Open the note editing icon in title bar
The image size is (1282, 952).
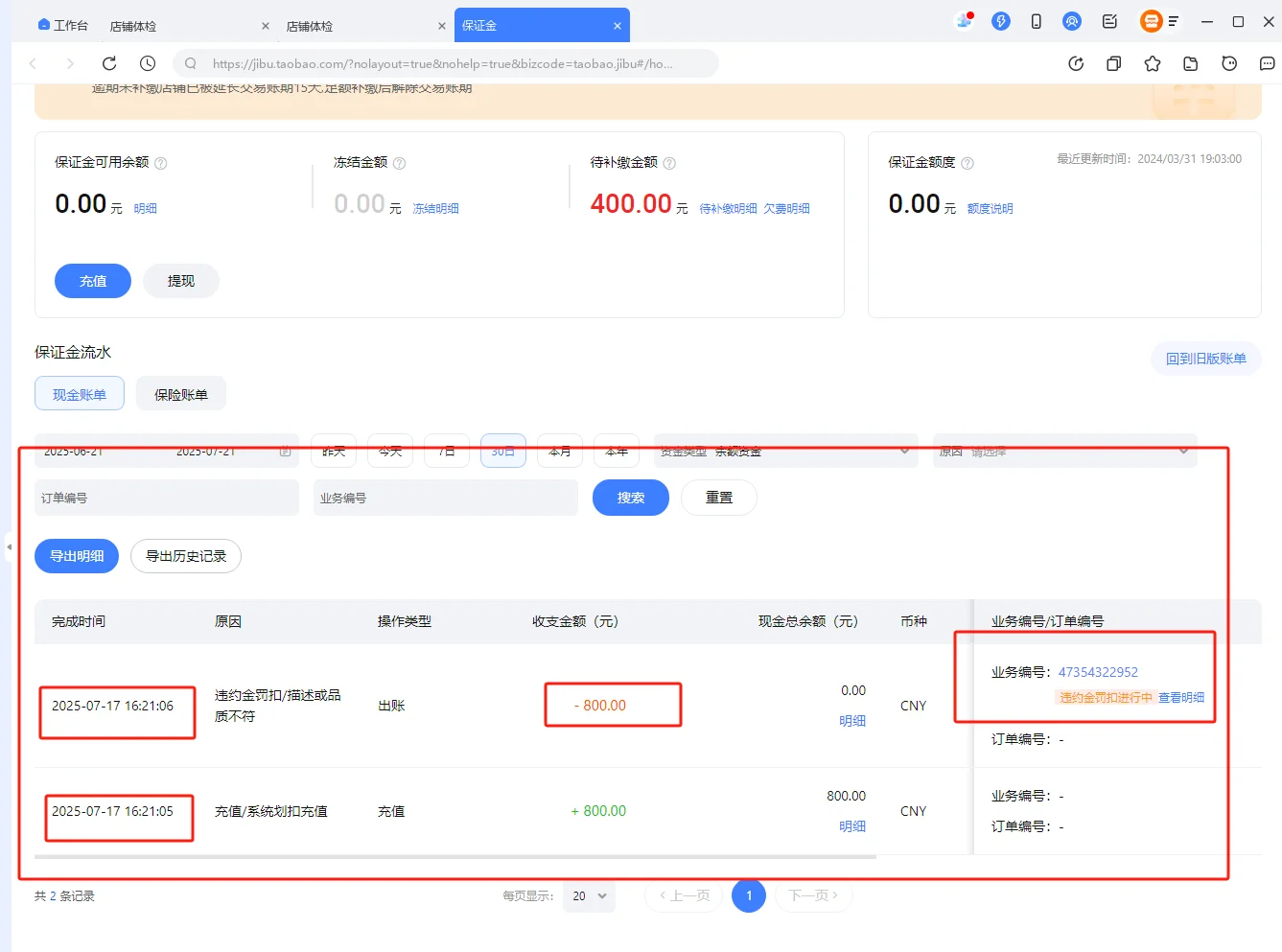(1109, 21)
